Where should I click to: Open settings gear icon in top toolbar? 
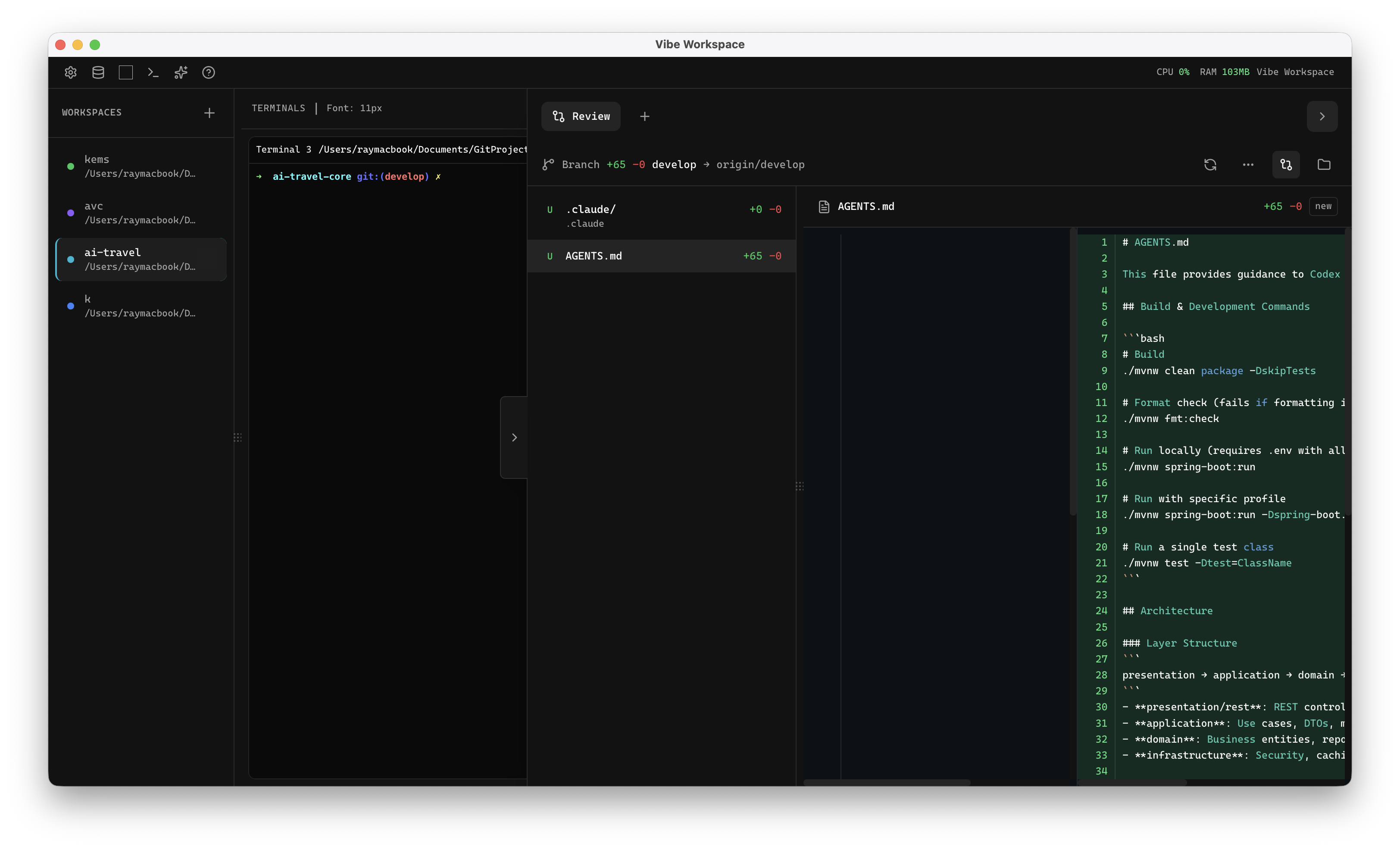tap(70, 72)
